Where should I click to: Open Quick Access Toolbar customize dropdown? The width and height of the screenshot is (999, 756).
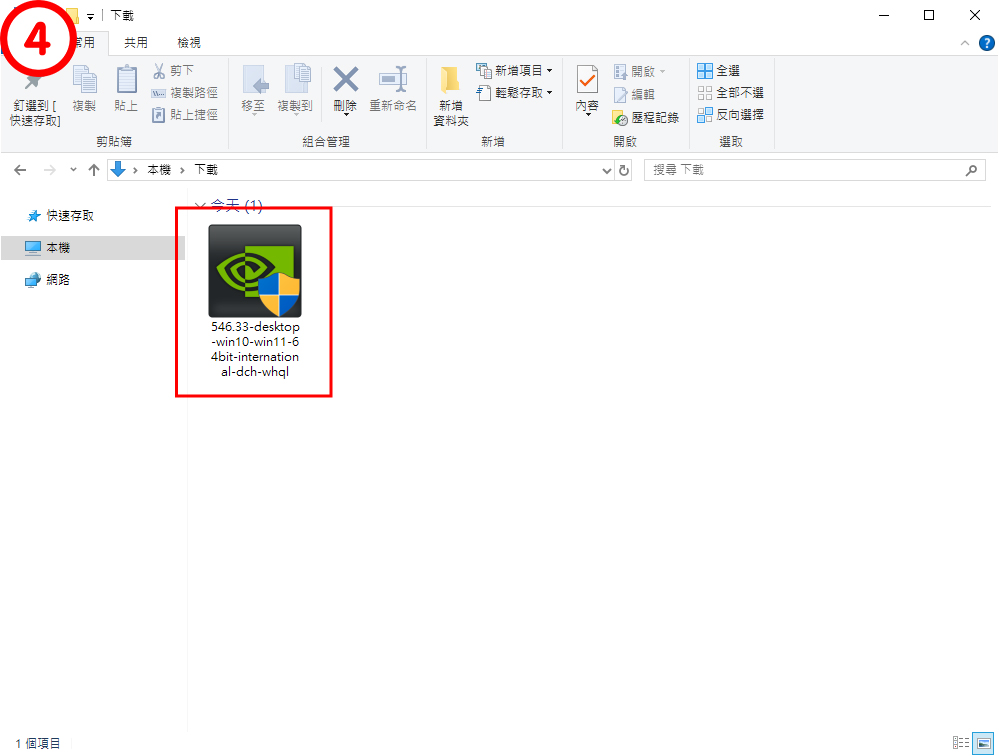point(90,17)
